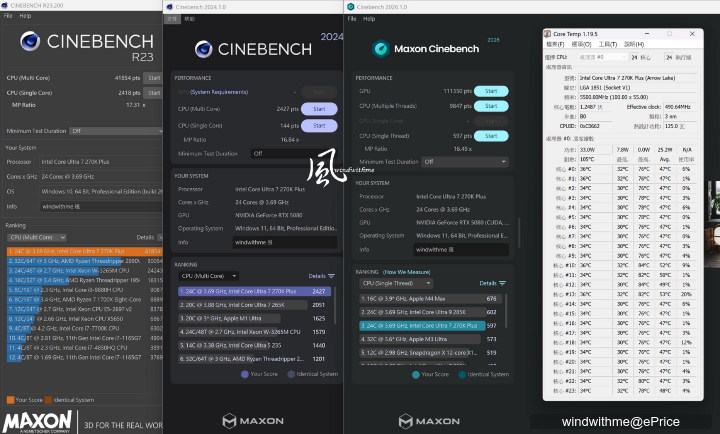Open the Help menu in Cinebench 2026

(369, 19)
